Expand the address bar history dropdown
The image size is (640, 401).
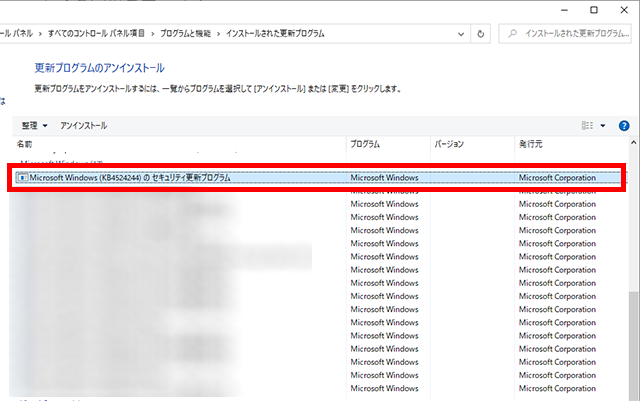click(x=460, y=34)
